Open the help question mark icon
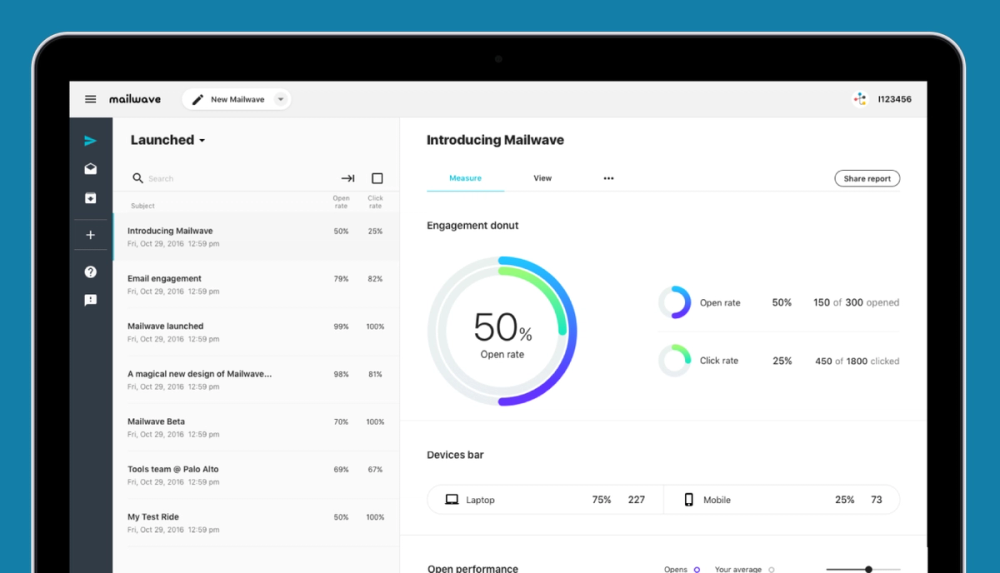1000x573 pixels. 91,272
